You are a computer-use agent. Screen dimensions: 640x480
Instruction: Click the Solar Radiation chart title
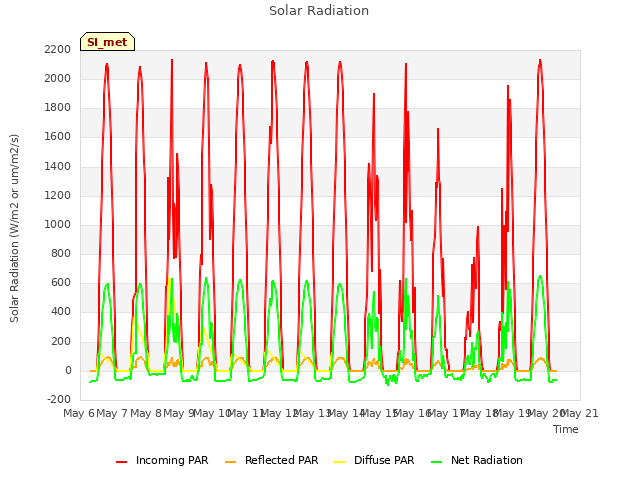[319, 11]
